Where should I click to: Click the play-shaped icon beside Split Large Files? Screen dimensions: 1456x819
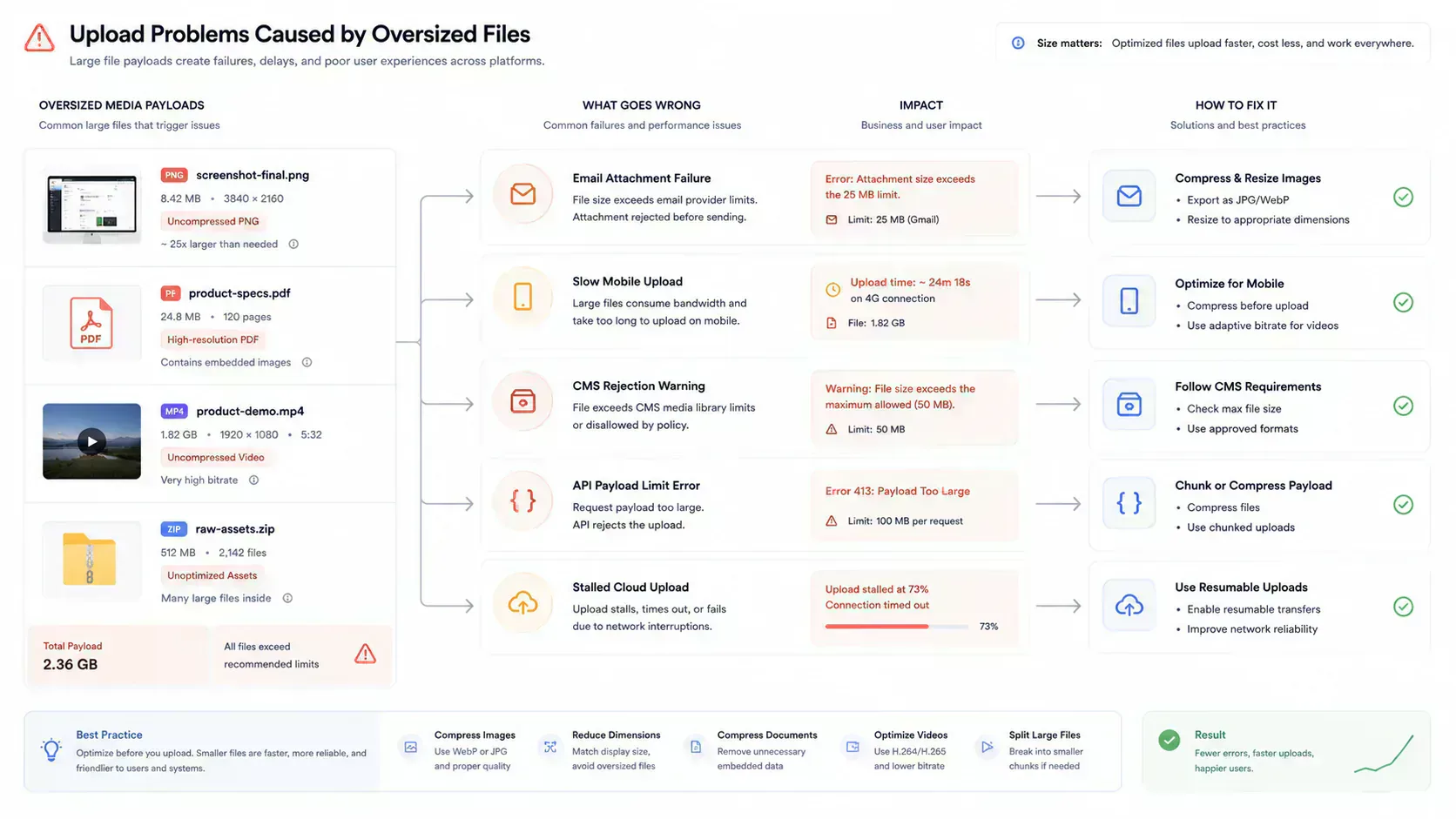tap(987, 747)
